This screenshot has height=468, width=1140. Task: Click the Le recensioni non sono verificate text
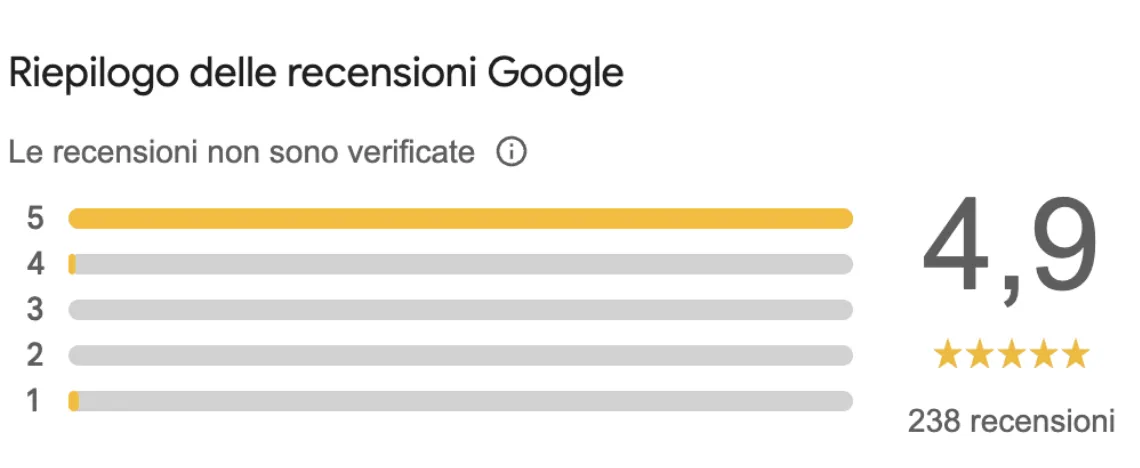tap(241, 153)
